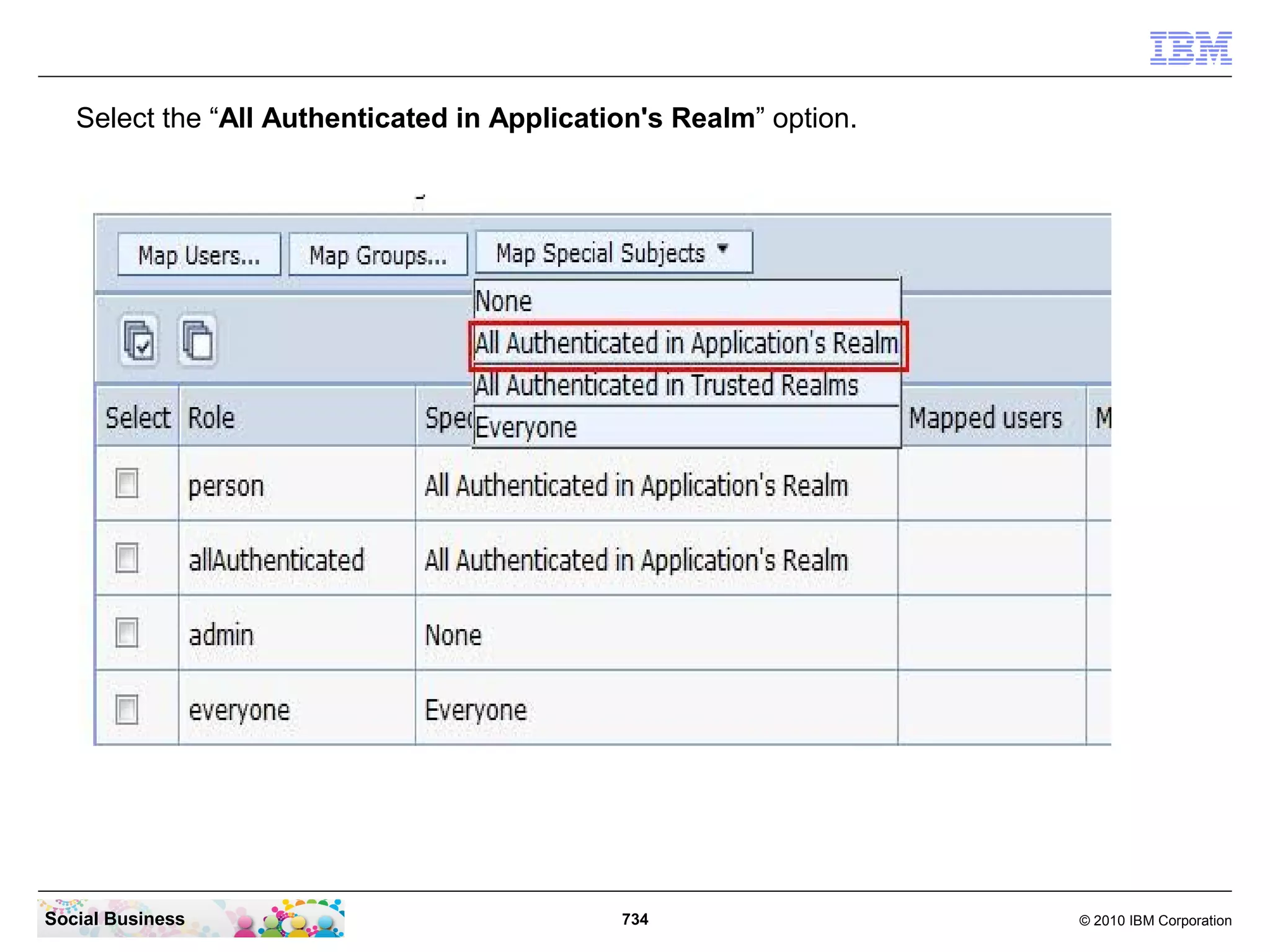
Task: Click the Select All rows icon
Action: tap(139, 340)
